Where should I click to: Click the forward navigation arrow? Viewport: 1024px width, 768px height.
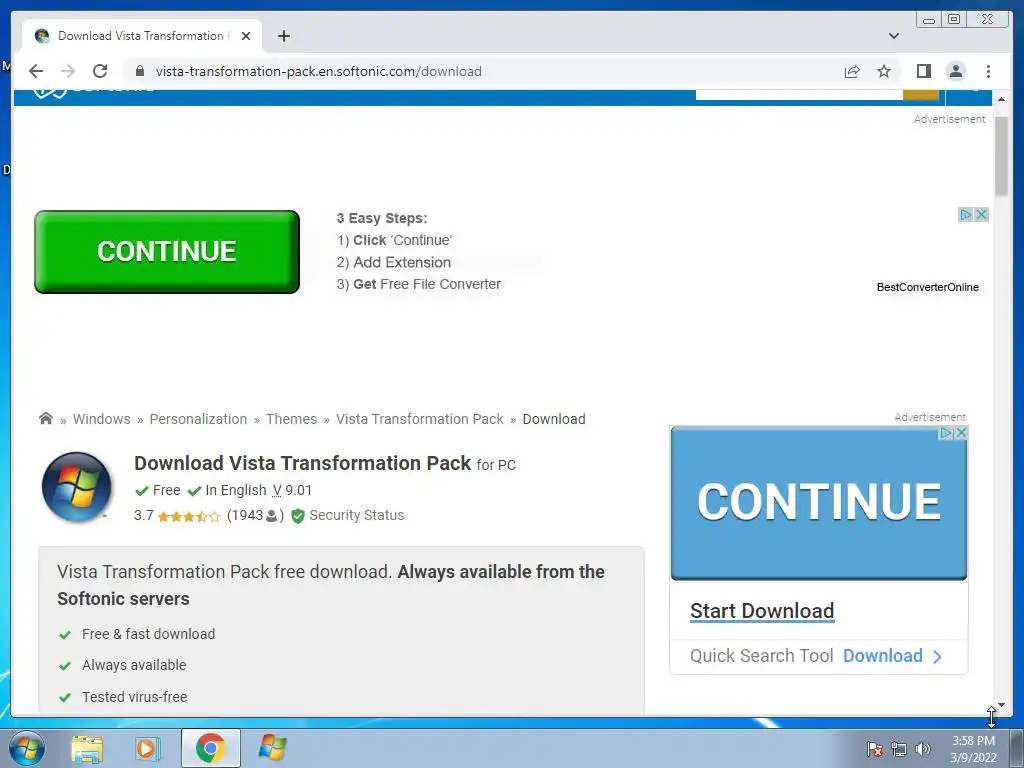point(68,71)
